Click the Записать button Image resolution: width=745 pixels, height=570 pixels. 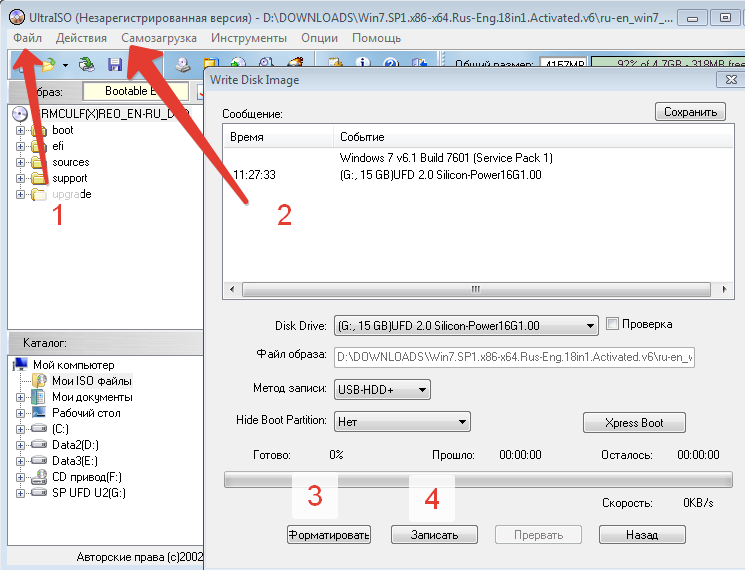(x=434, y=535)
